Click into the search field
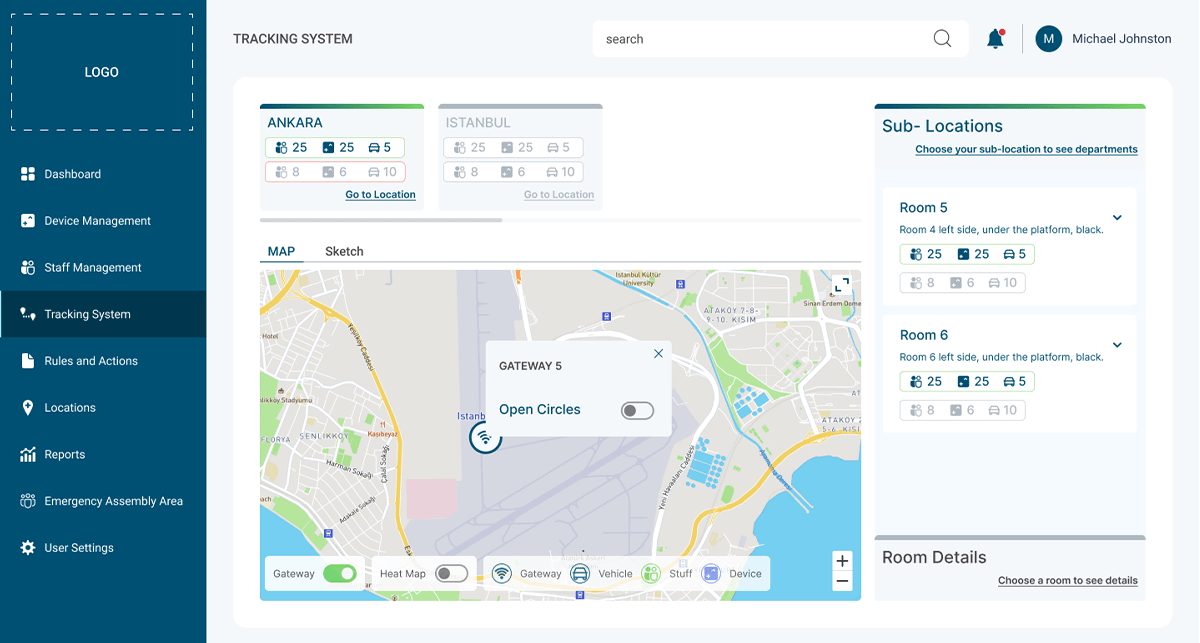 tap(760, 39)
